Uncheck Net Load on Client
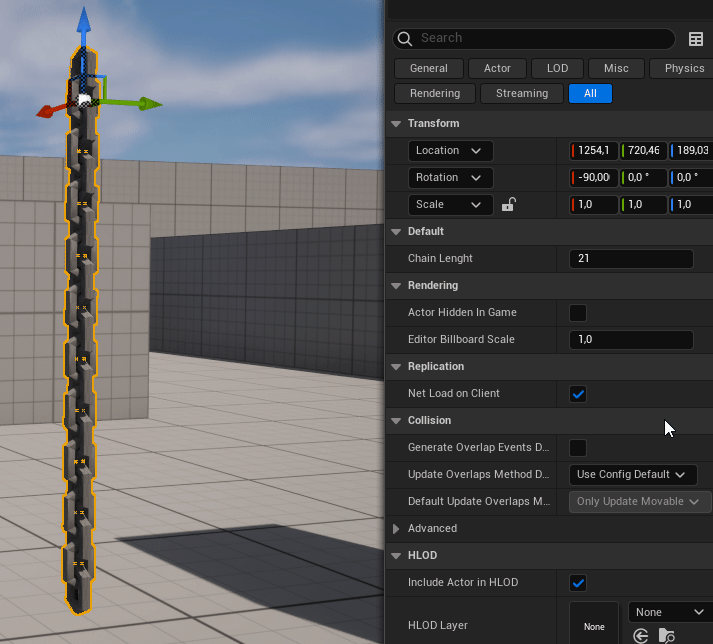 point(578,394)
